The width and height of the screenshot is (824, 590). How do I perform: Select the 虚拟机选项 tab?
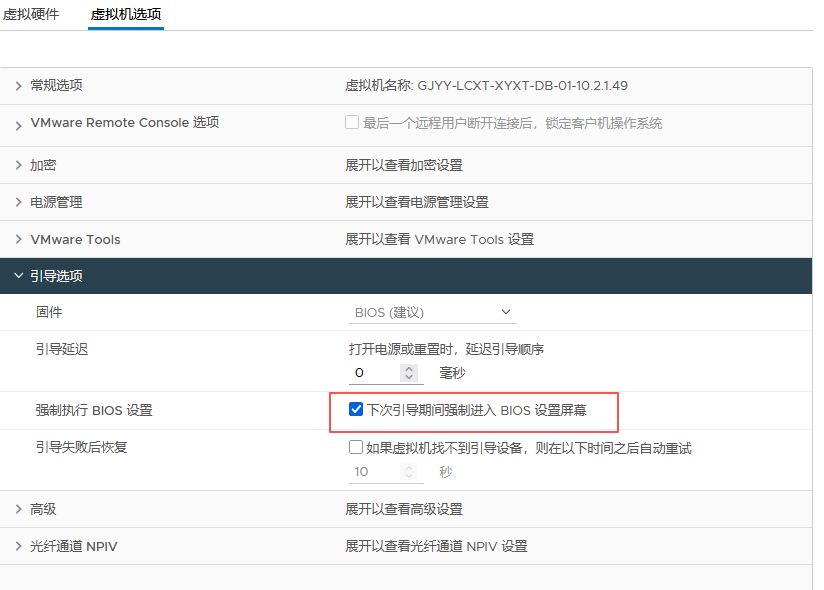pyautogui.click(x=125, y=15)
